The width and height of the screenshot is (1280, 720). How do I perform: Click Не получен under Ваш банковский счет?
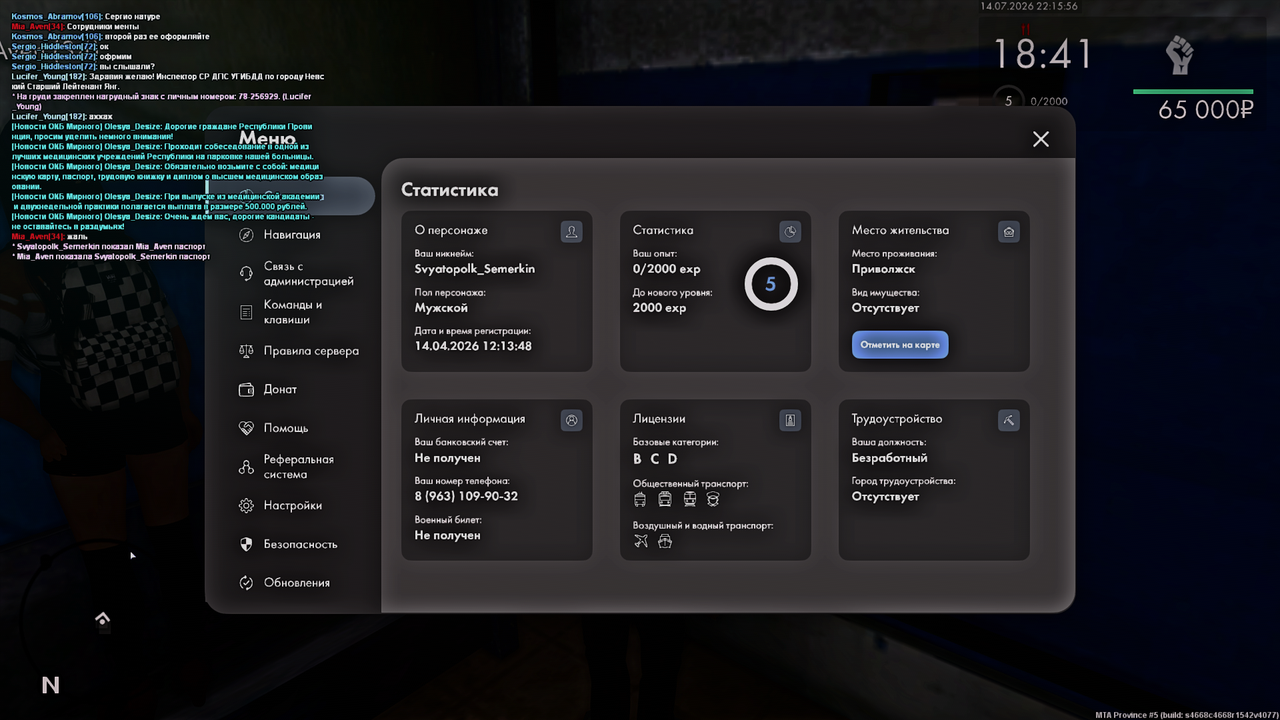point(448,458)
